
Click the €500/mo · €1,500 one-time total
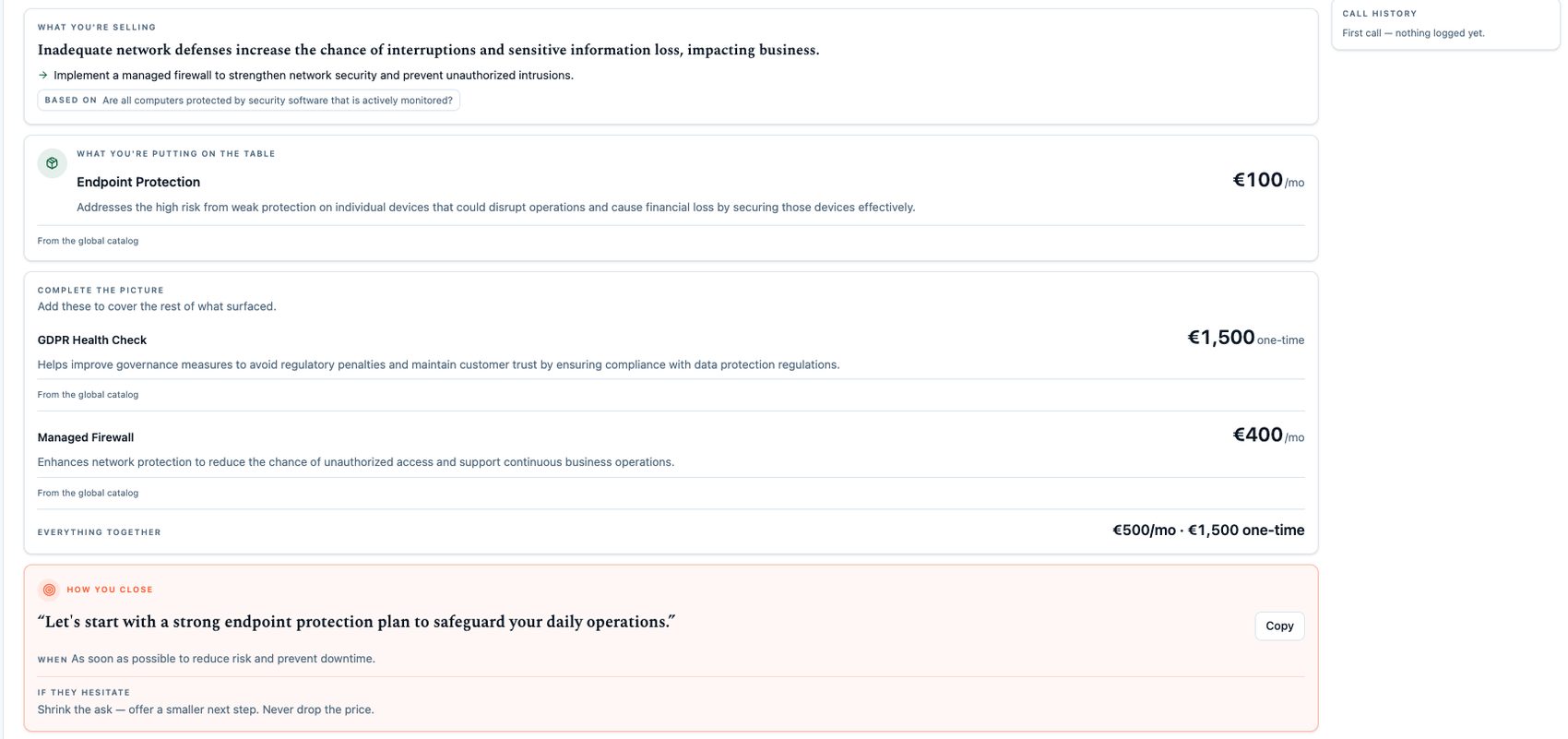click(1208, 530)
